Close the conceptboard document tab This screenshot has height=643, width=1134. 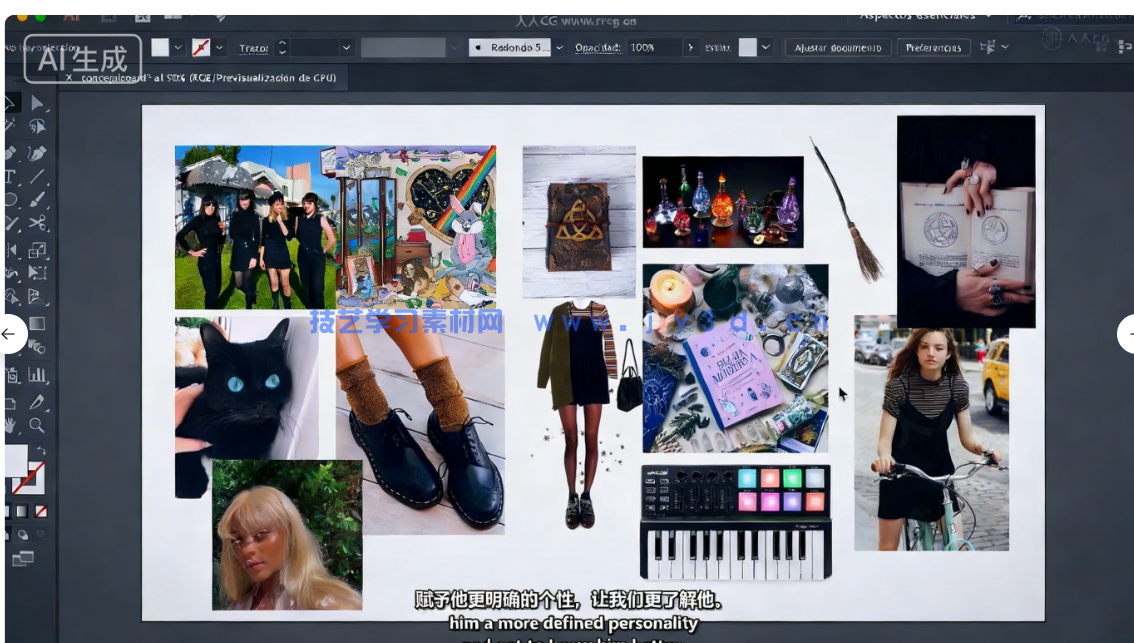tap(69, 77)
